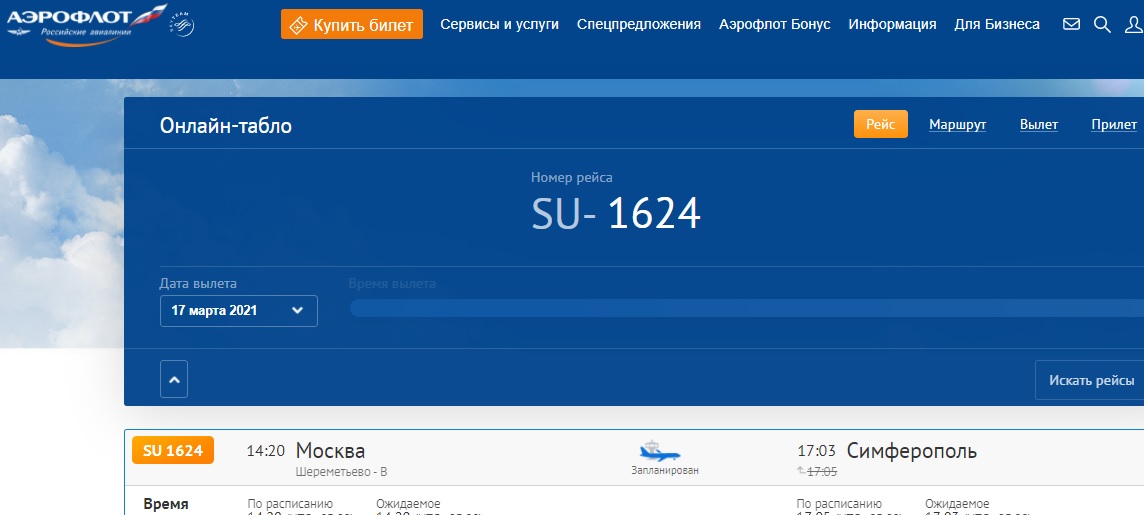
Task: Select the Рейс search tab
Action: [880, 124]
